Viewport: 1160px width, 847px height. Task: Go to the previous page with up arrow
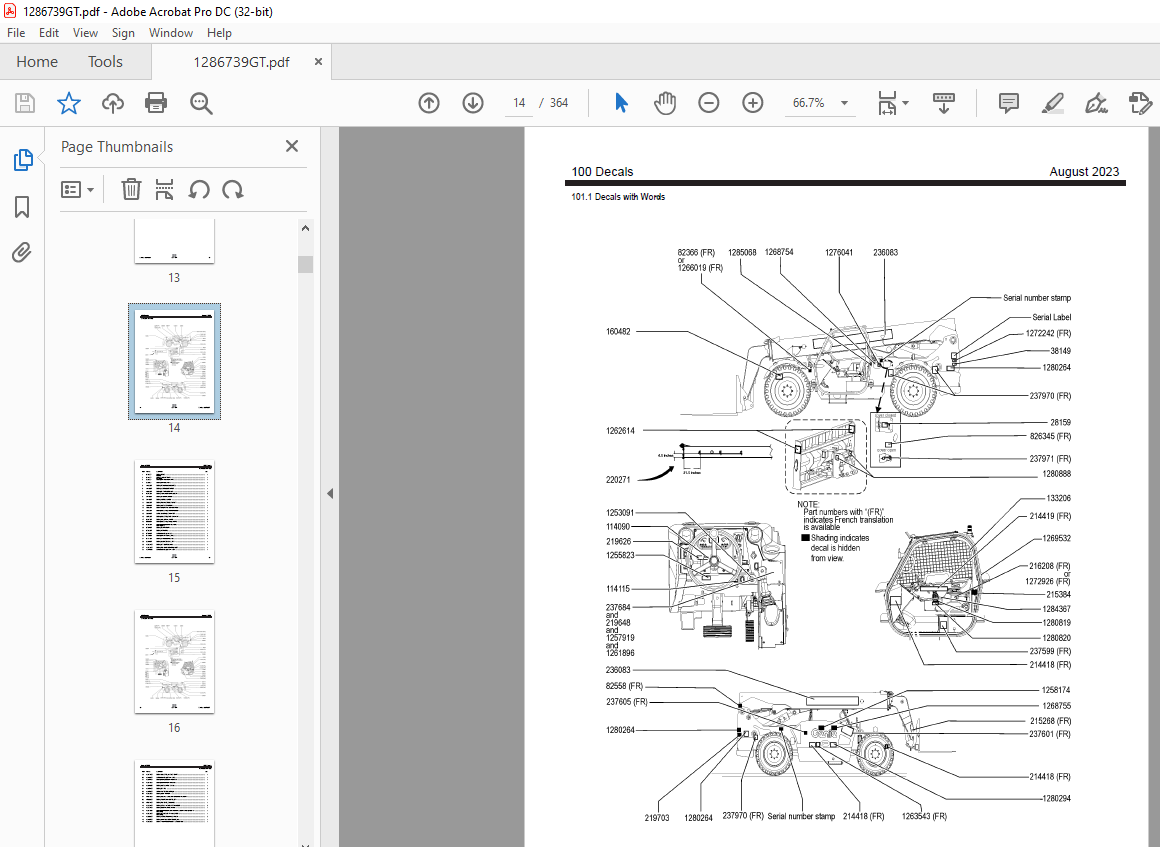[429, 103]
